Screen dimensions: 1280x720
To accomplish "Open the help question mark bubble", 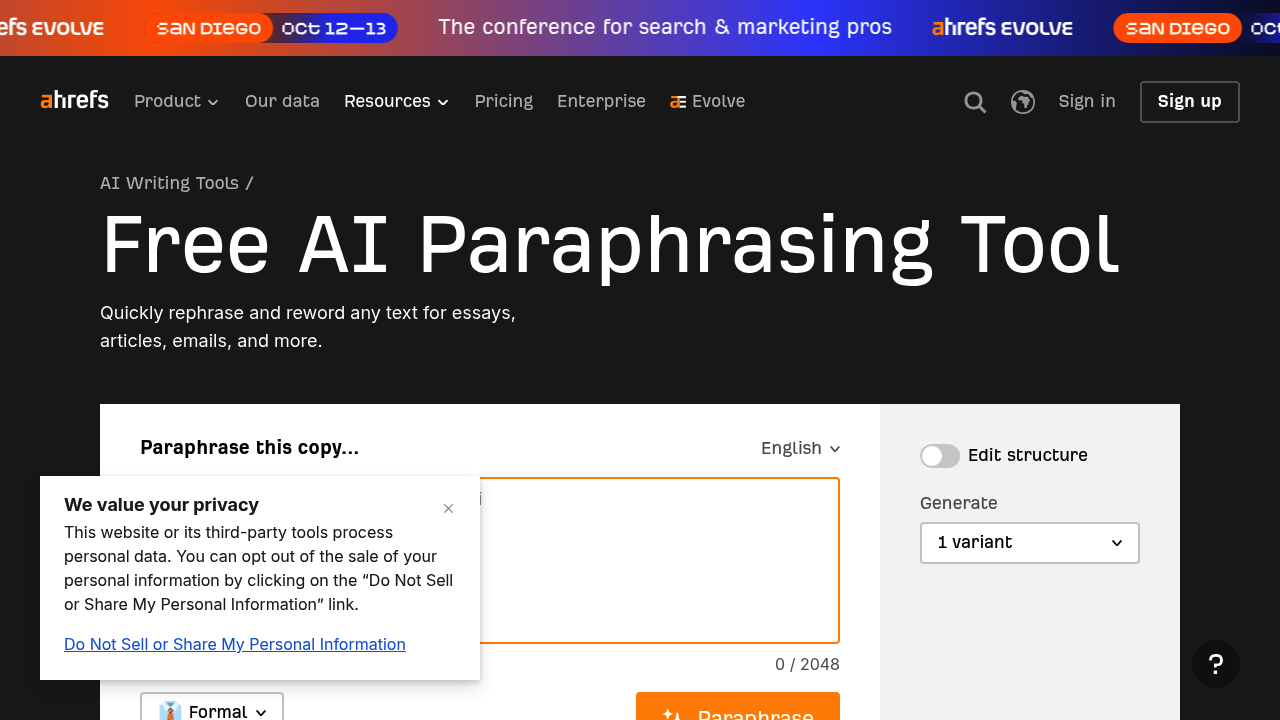I will tap(1216, 664).
